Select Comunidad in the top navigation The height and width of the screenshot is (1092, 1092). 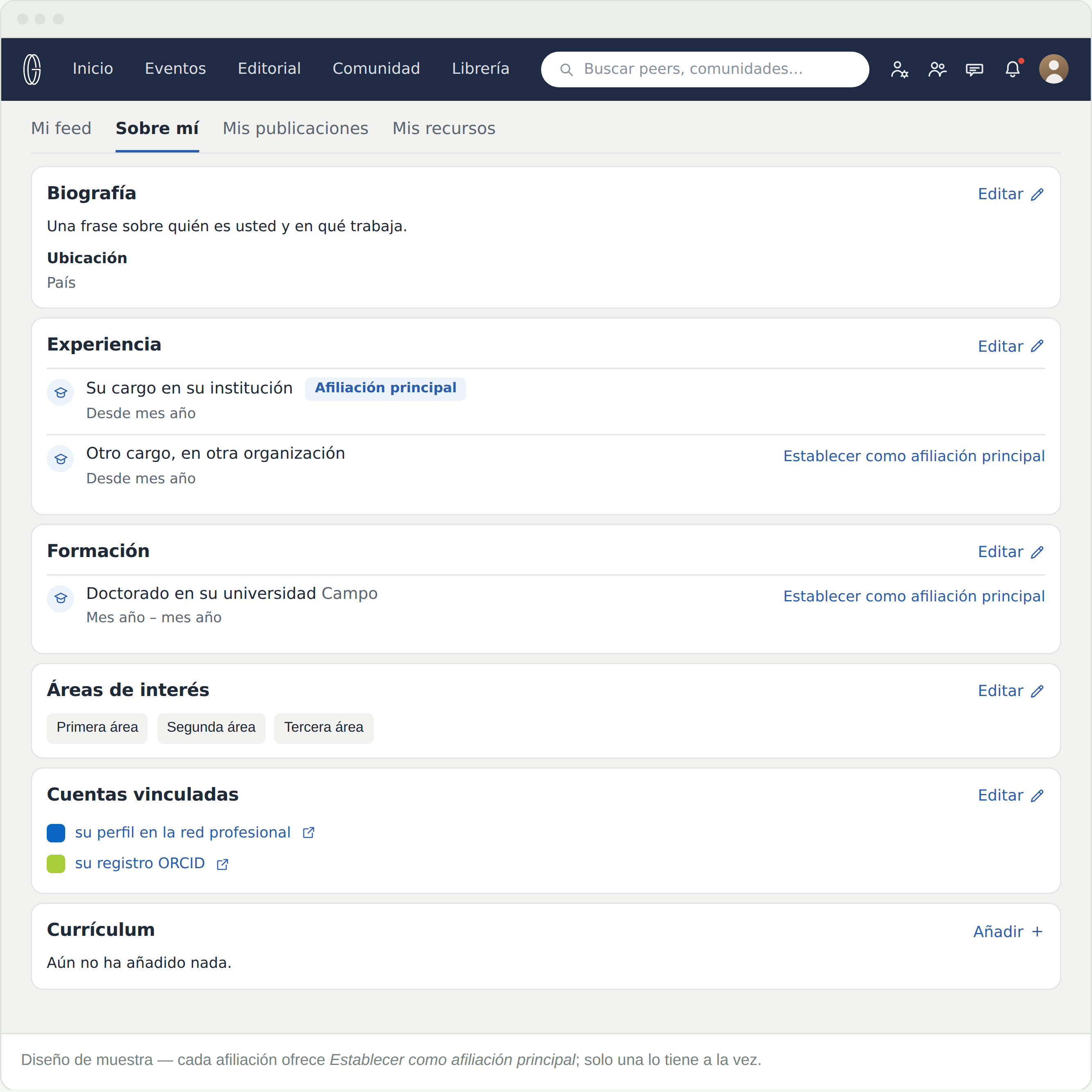point(376,68)
